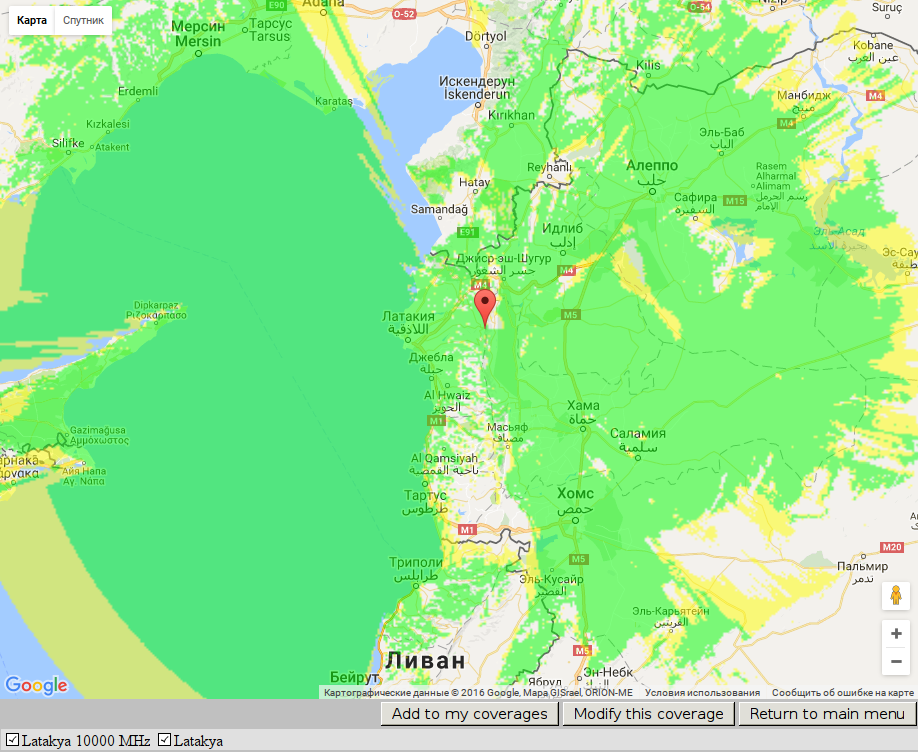Click the Алеппо city label

pyautogui.click(x=652, y=165)
